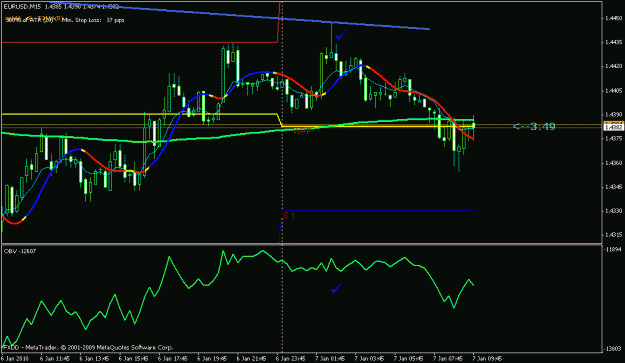
Task: Select the blue S1 horizontal support line
Action: tap(378, 210)
